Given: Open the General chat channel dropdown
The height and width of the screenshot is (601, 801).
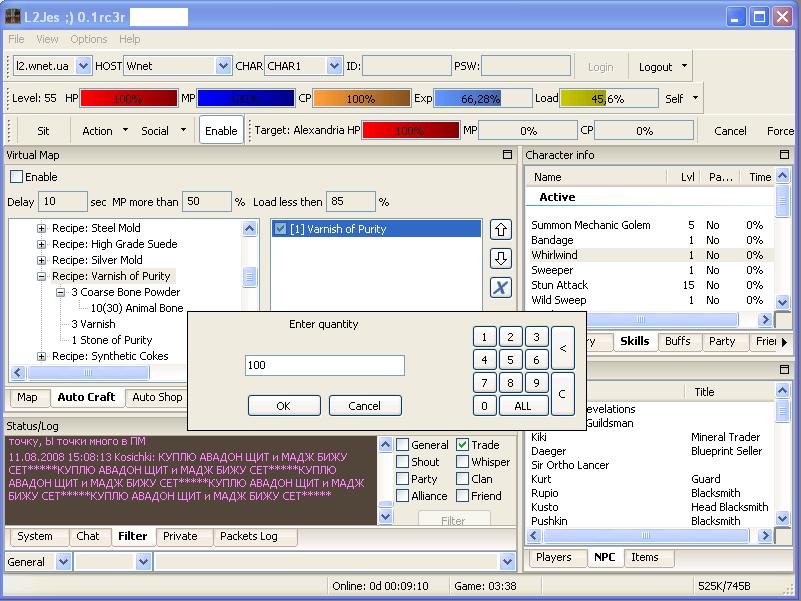Looking at the screenshot, I should (x=63, y=562).
